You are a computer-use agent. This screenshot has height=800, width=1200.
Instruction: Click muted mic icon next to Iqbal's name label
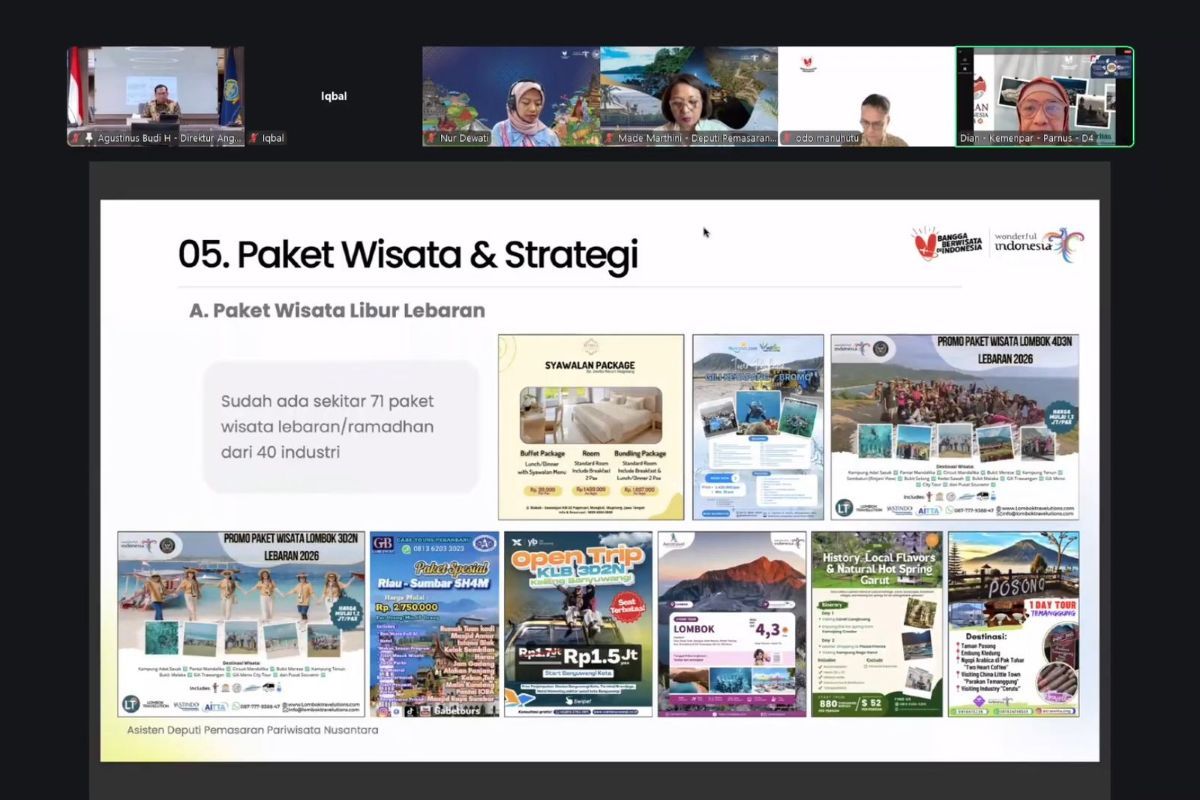pos(255,138)
